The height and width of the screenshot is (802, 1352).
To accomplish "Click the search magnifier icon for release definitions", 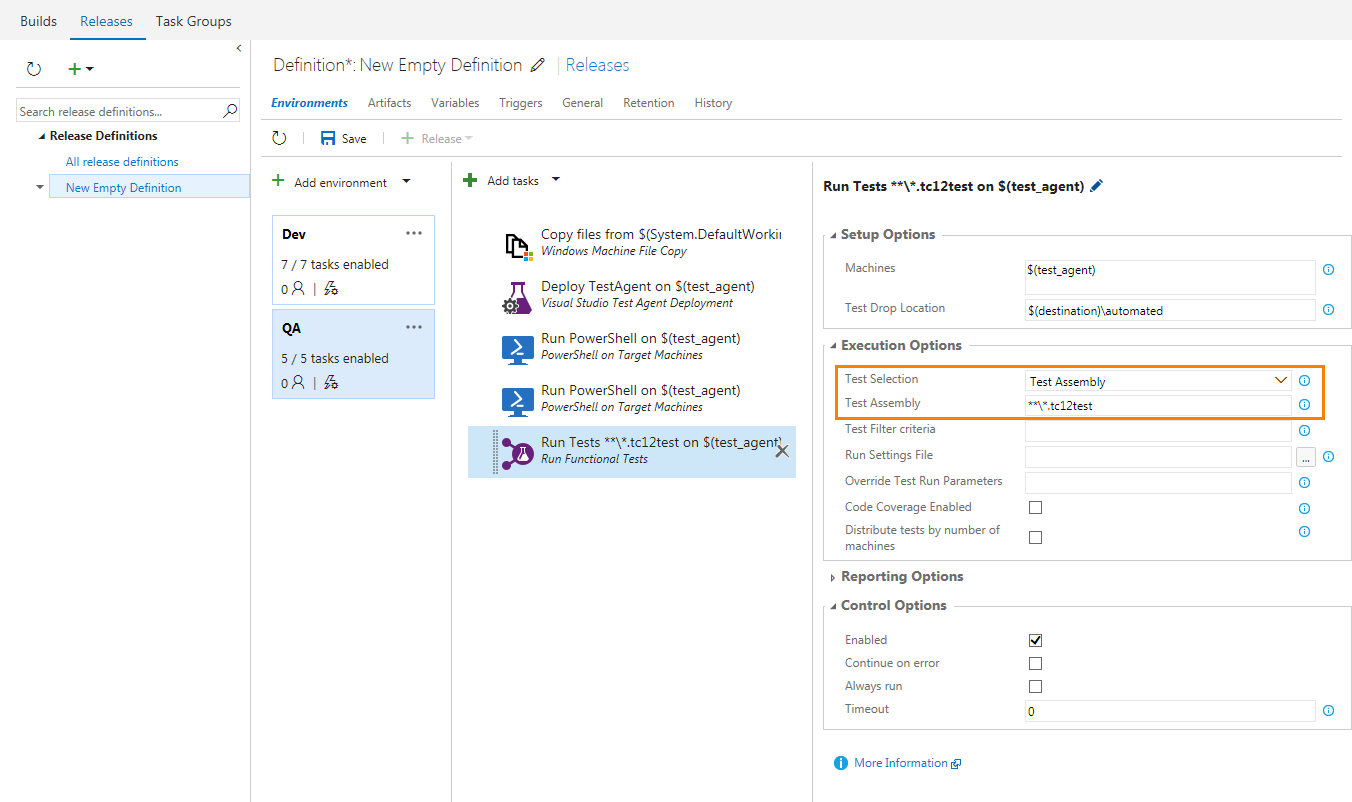I will (x=229, y=111).
